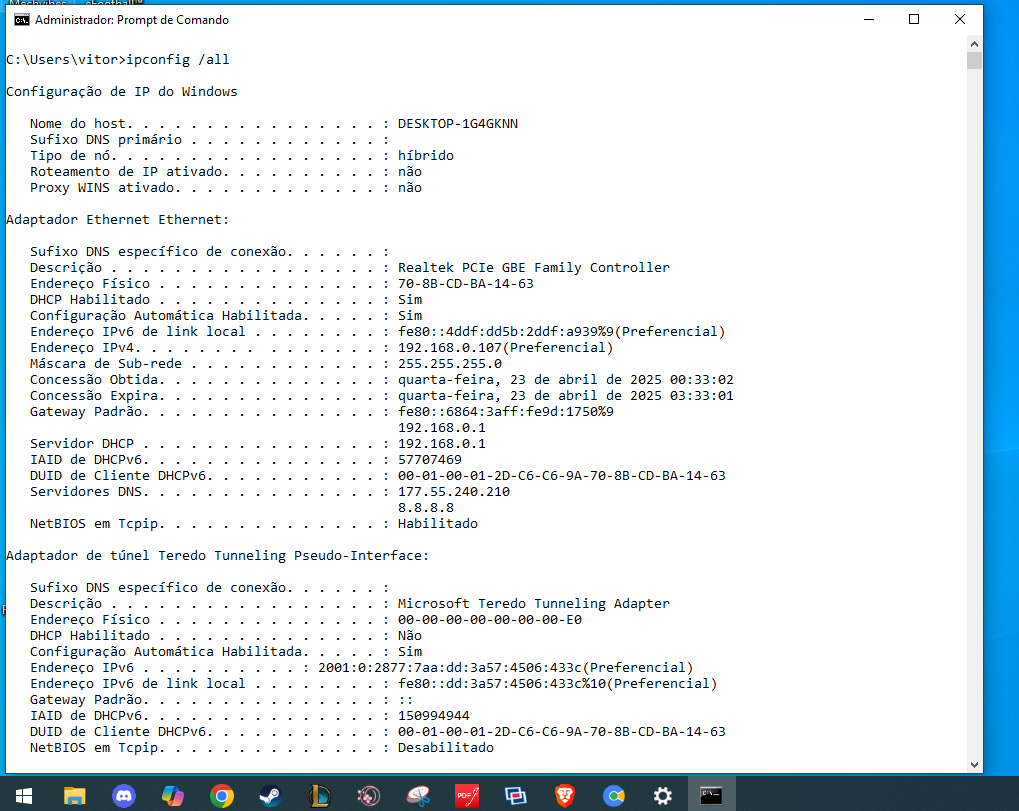1019x811 pixels.
Task: Open the Windows Start menu
Action: click(24, 795)
